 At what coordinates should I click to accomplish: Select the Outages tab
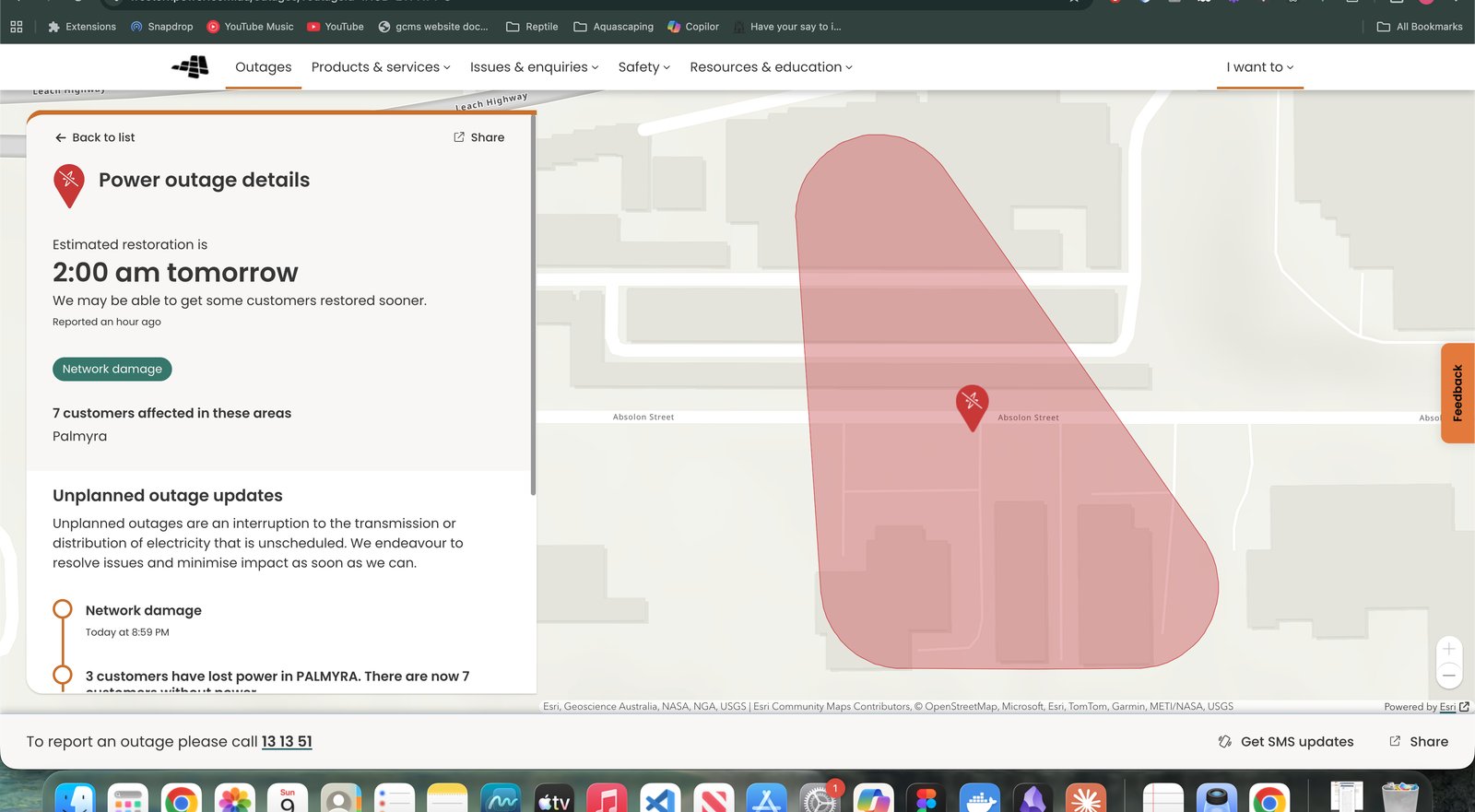coord(264,67)
